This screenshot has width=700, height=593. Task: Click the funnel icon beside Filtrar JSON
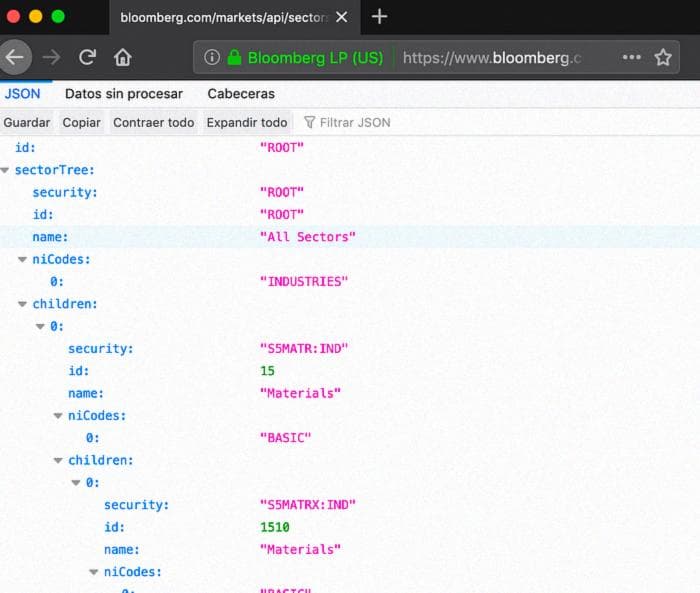(309, 122)
